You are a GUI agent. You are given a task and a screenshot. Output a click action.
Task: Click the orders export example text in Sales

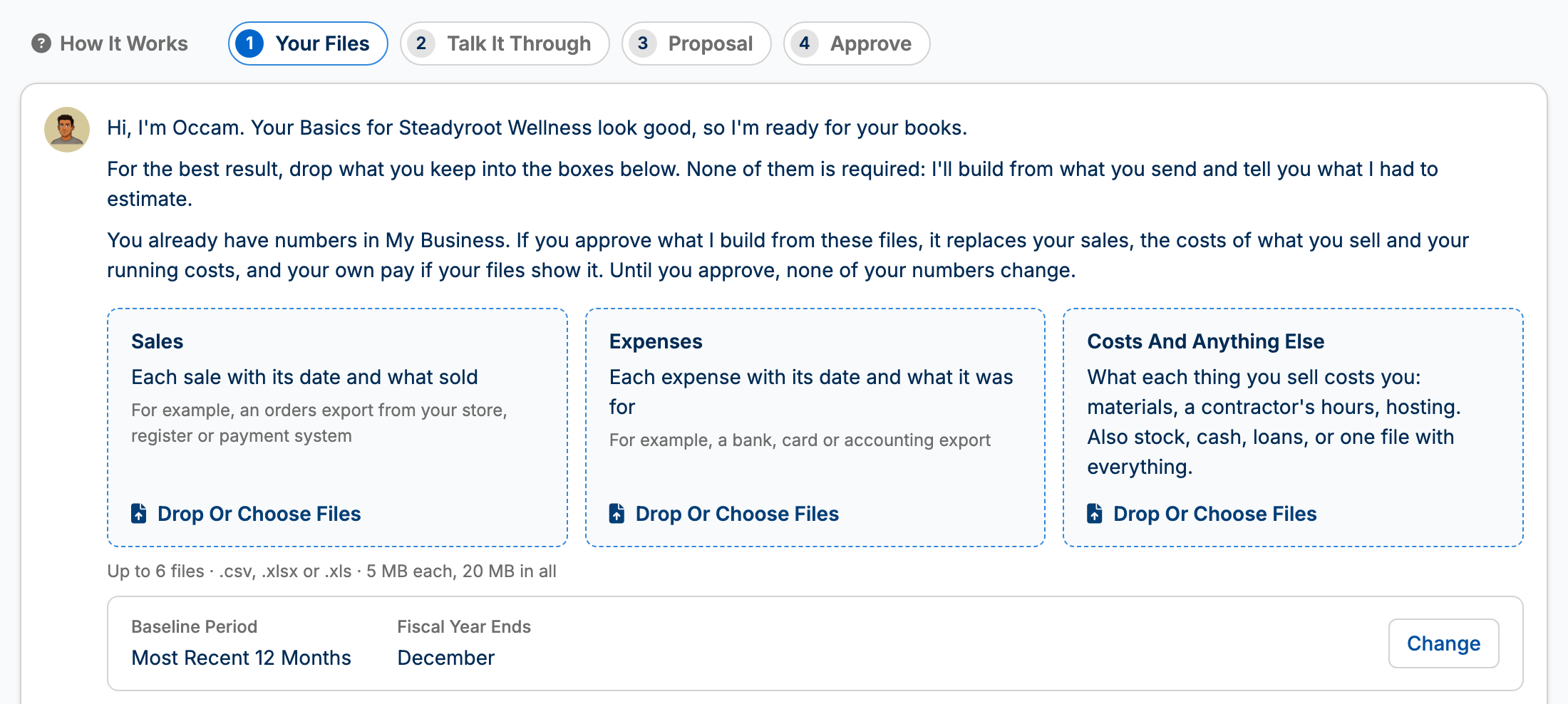[319, 423]
